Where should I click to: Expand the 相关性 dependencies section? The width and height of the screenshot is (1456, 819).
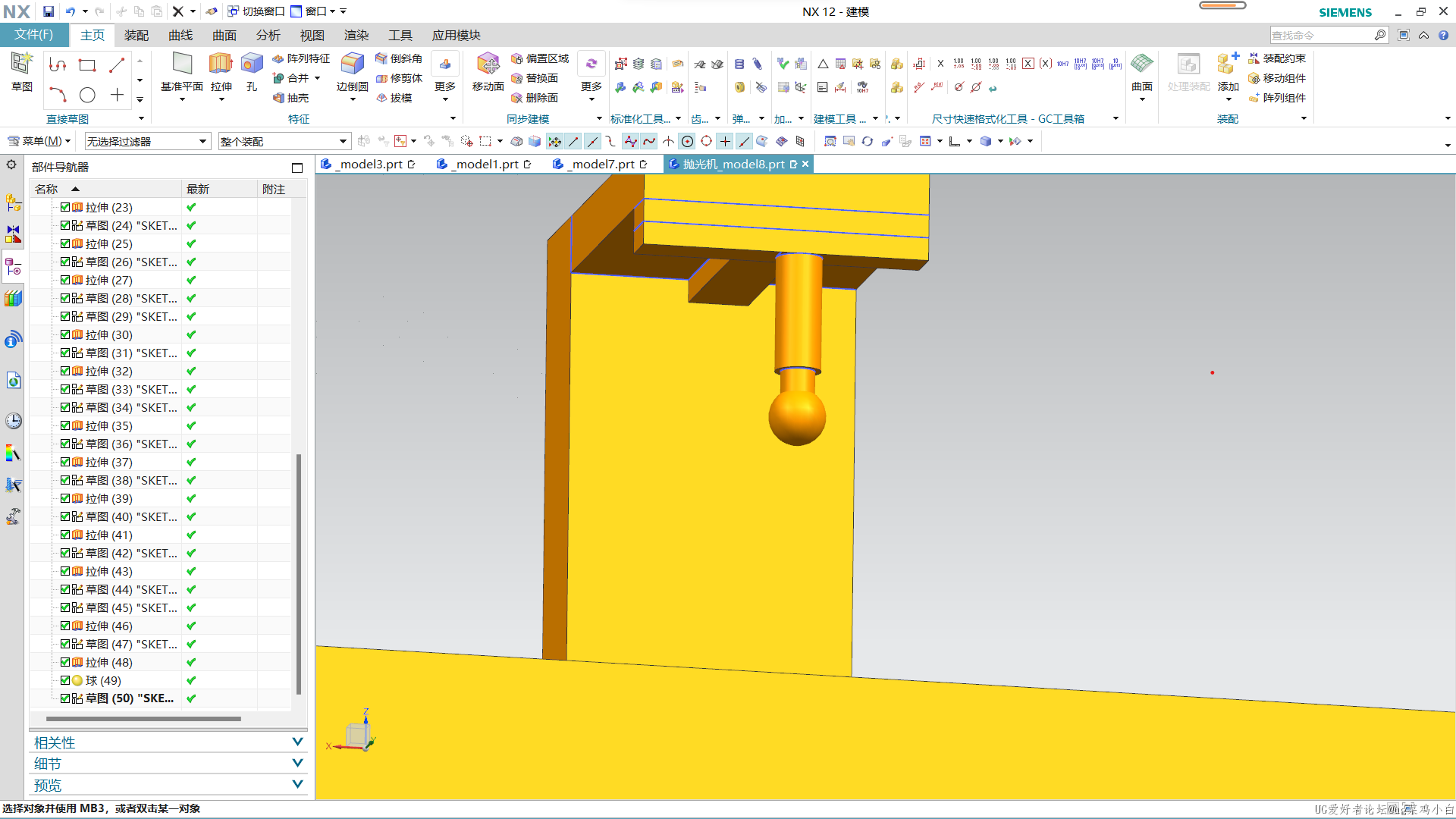(x=168, y=742)
